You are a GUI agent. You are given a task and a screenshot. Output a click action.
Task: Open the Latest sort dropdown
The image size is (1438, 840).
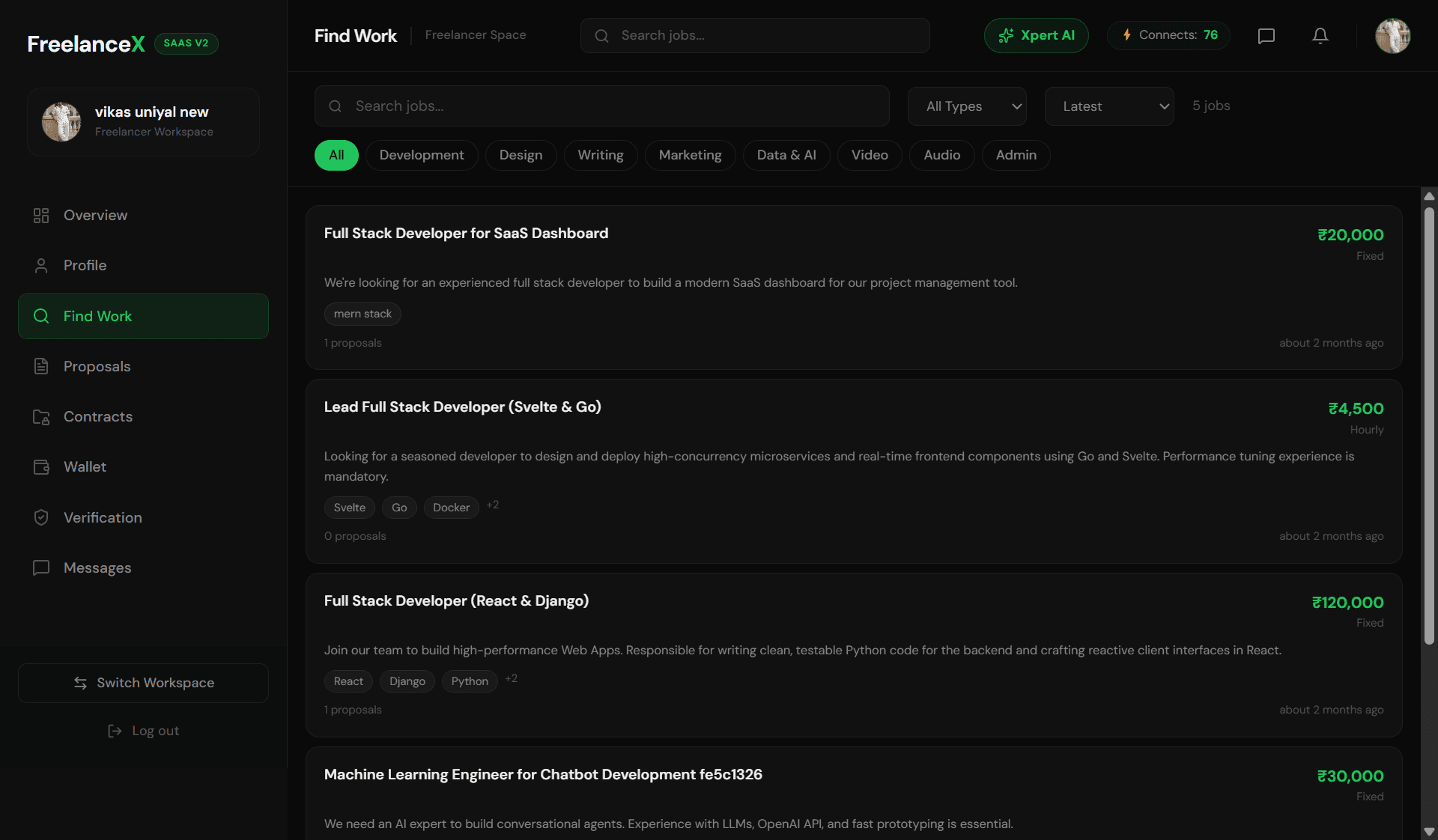pyautogui.click(x=1108, y=106)
